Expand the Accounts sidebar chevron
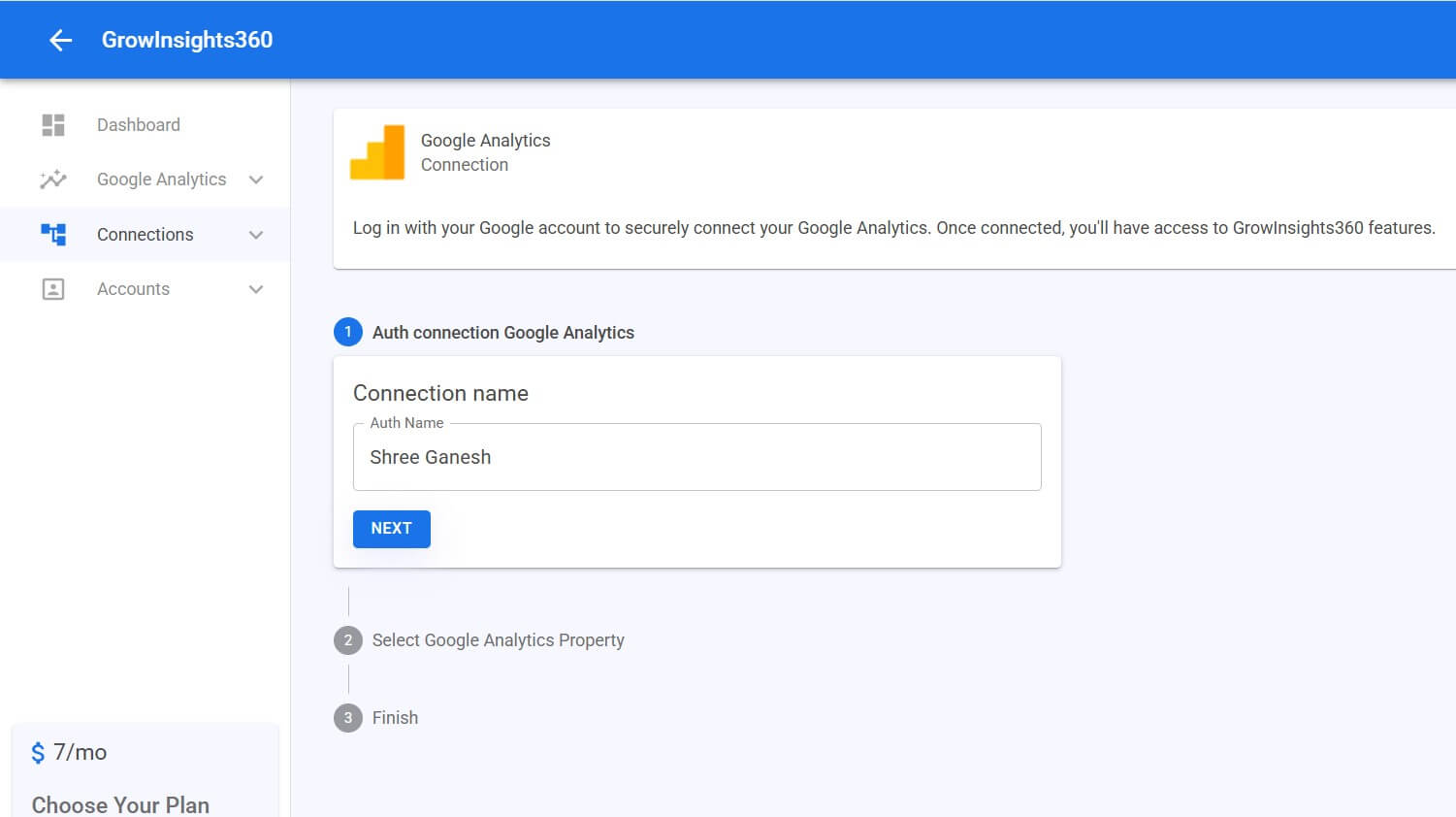 point(256,289)
